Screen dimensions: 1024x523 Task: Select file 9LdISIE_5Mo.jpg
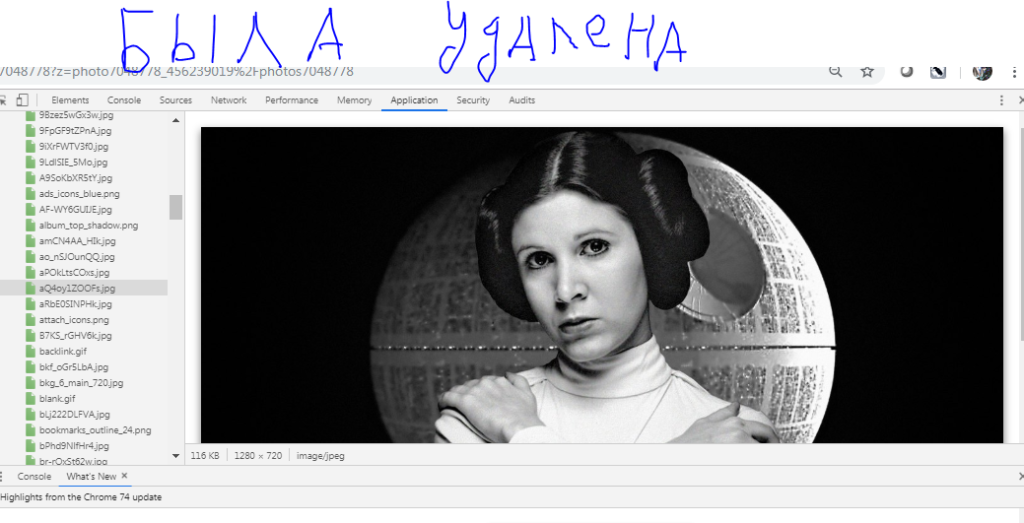73,162
